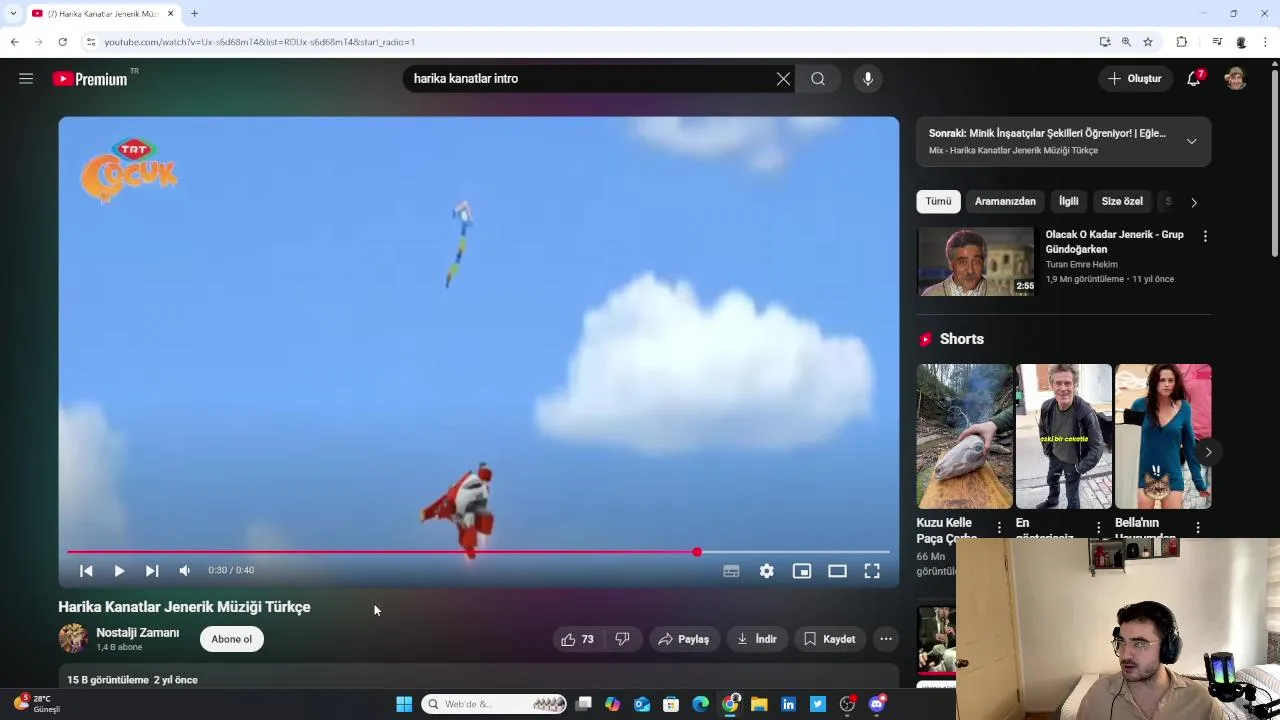This screenshot has width=1280, height=720.
Task: Install app icon in address bar
Action: coord(1104,42)
